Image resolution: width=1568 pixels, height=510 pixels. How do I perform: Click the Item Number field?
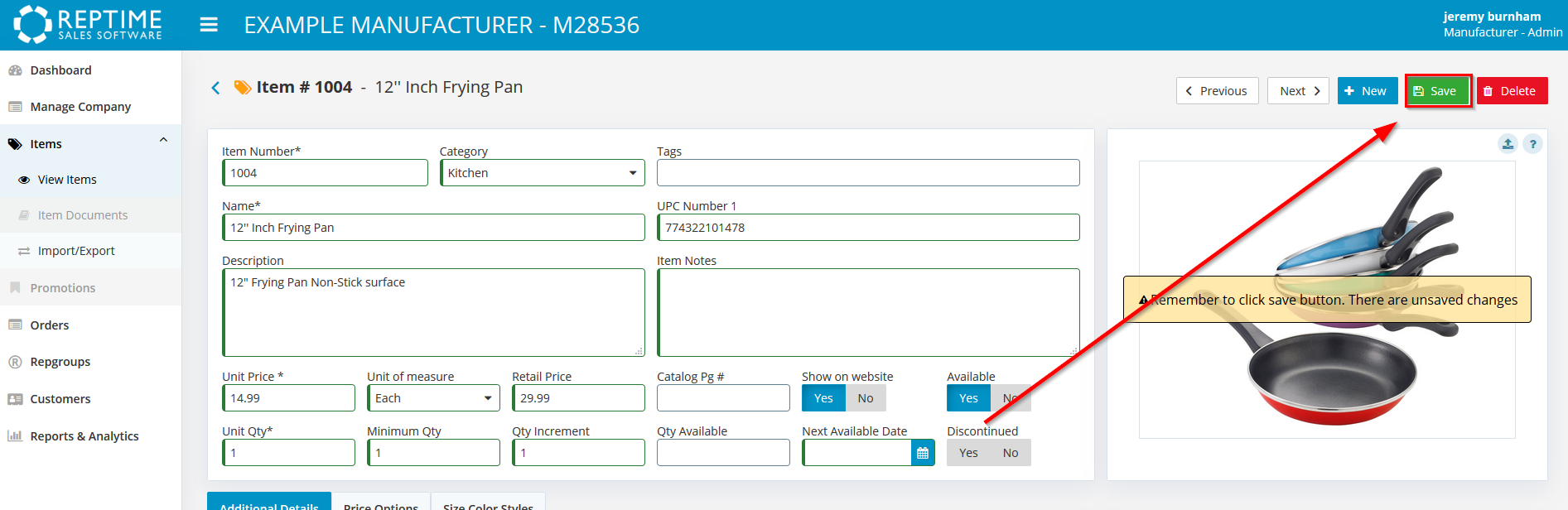point(325,173)
